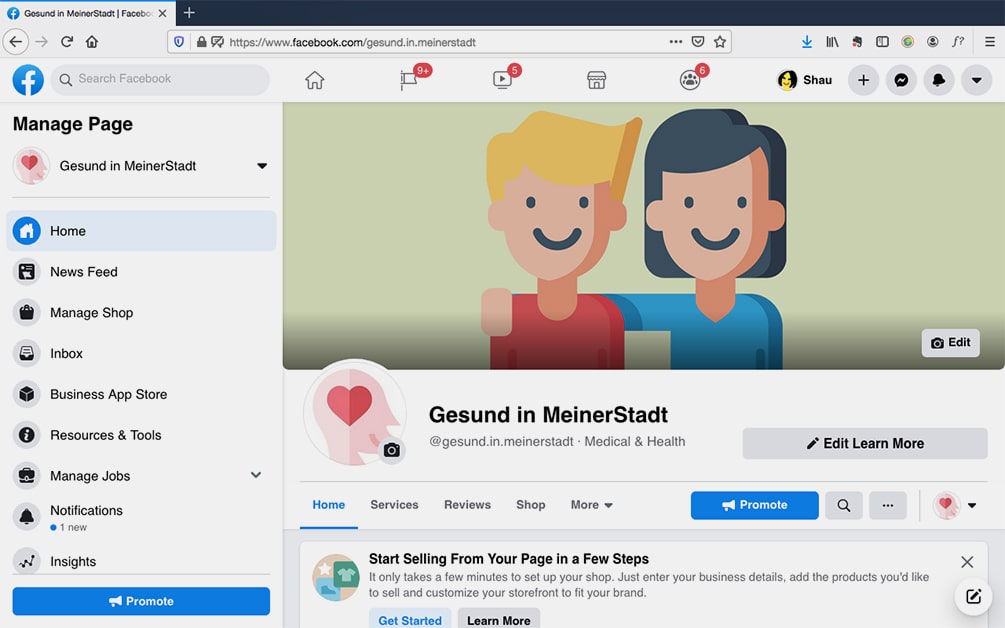1005x628 pixels.
Task: Expand the Manage Jobs sidebar chevron
Action: click(x=256, y=475)
